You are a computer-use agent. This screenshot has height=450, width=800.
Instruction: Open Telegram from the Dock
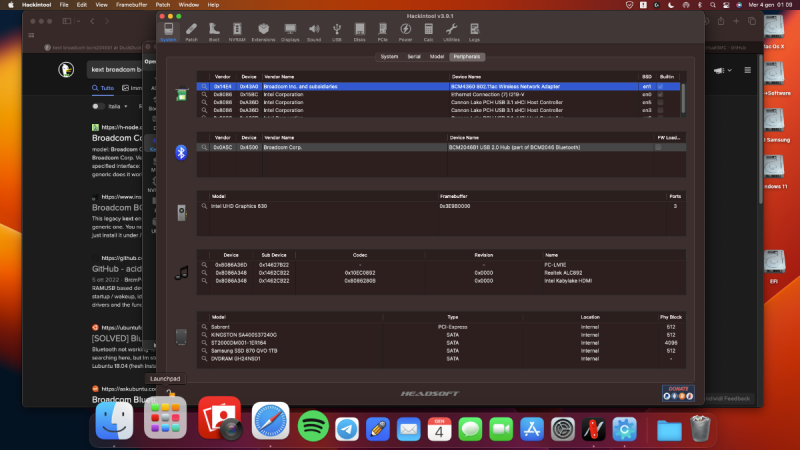[347, 429]
